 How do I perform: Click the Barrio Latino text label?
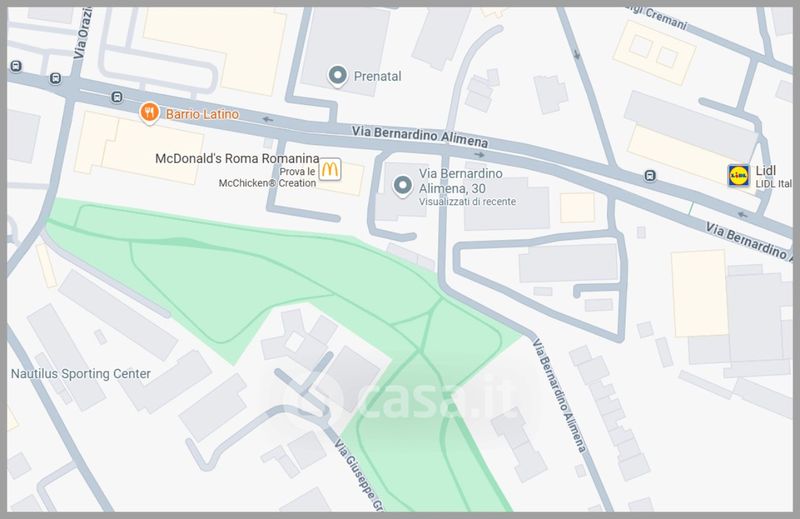202,114
